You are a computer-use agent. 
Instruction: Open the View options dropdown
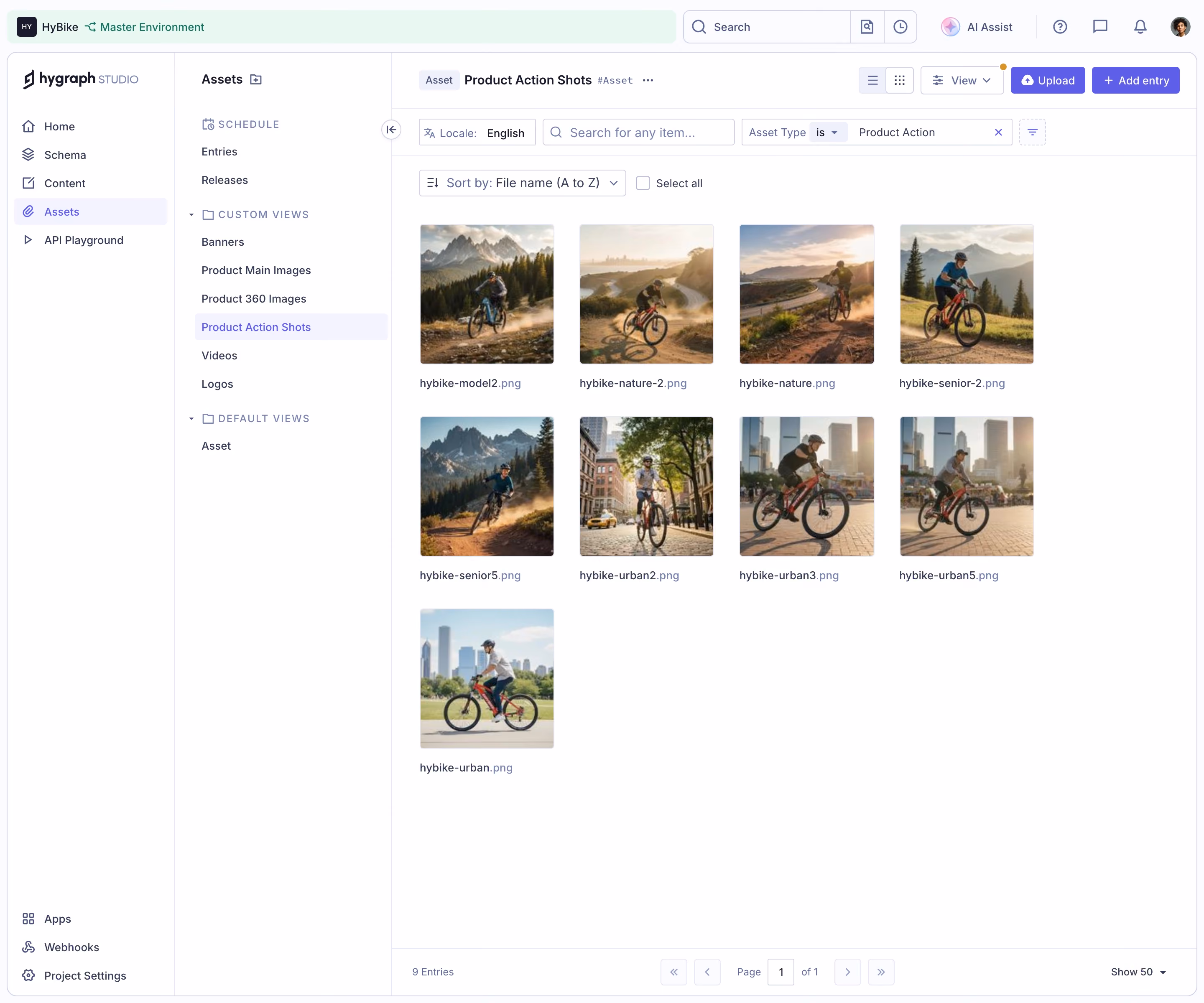(x=962, y=80)
